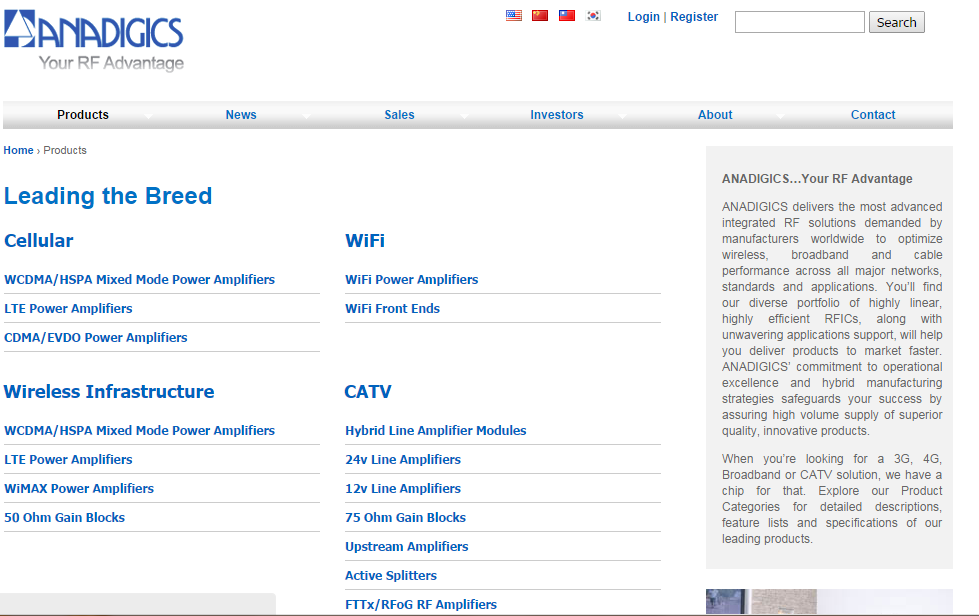
Task: Expand the News dropdown arrow
Action: coord(306,116)
